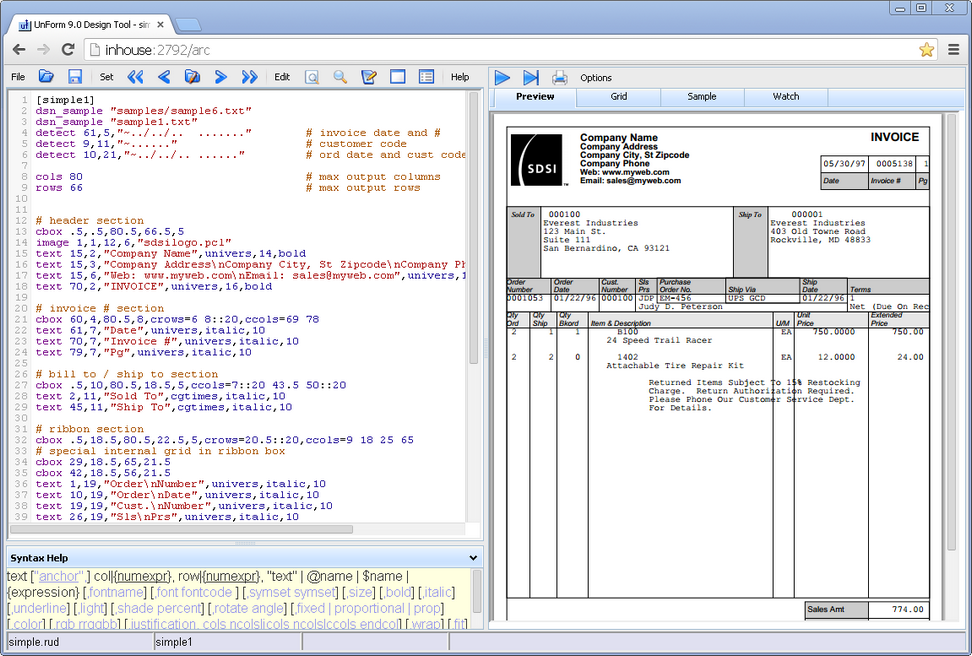Switch to the Watch tab

coord(786,97)
